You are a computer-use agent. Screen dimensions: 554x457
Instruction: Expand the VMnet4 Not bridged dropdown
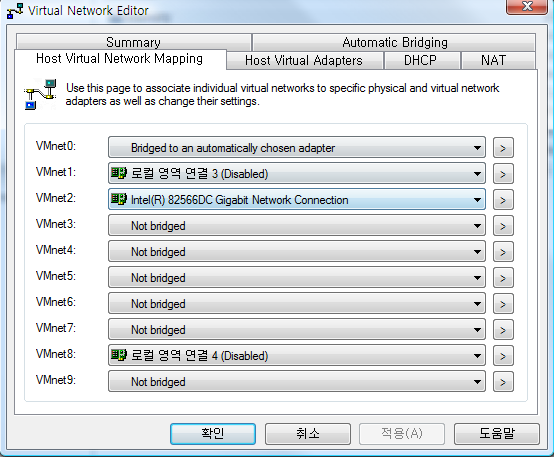297,252
